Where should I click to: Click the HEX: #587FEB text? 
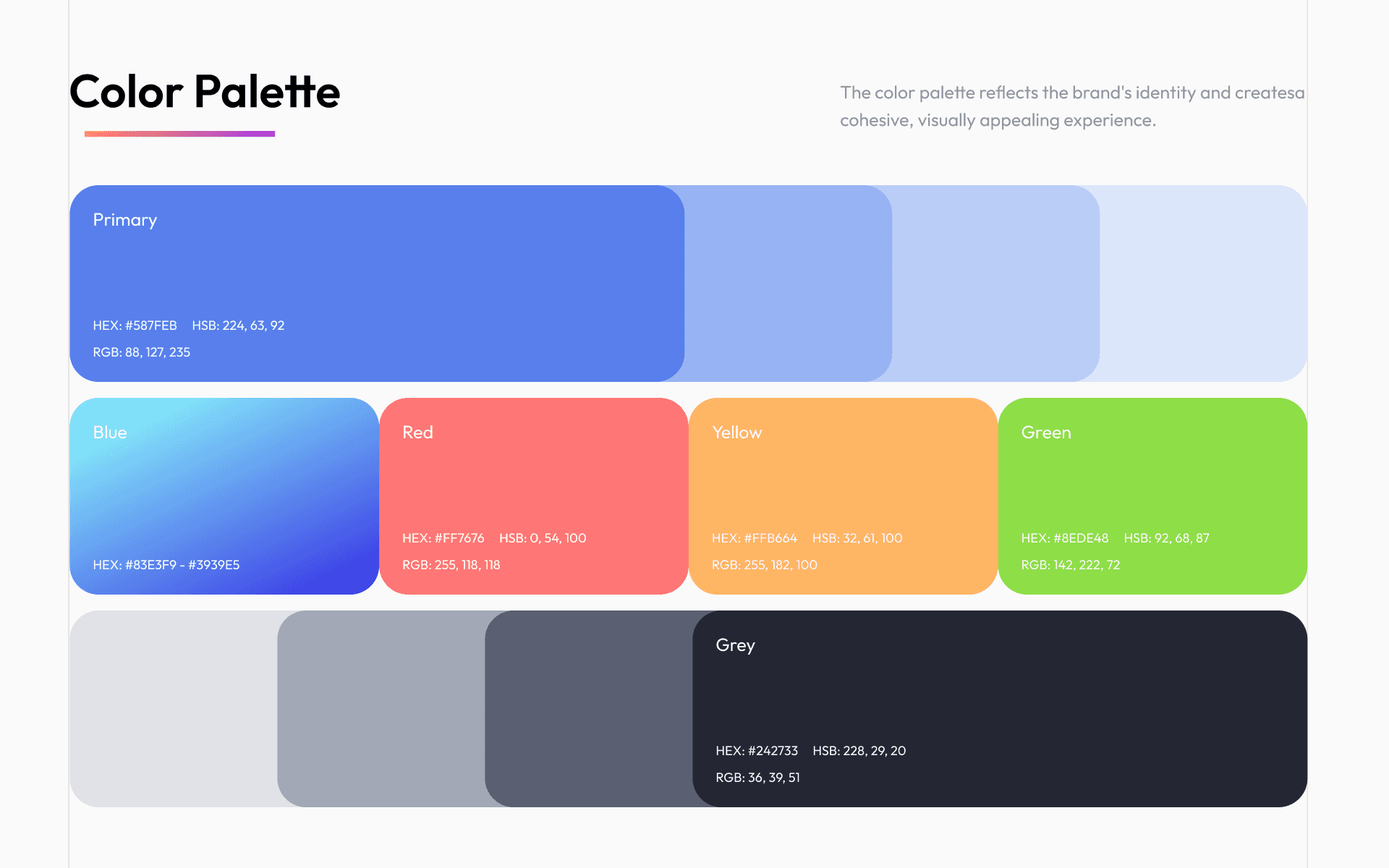tap(135, 325)
